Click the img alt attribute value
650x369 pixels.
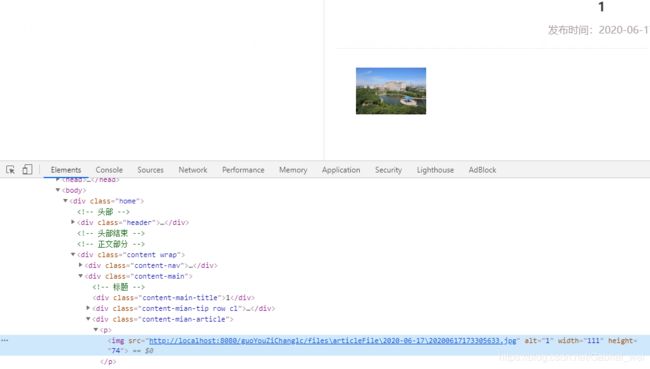pos(549,341)
